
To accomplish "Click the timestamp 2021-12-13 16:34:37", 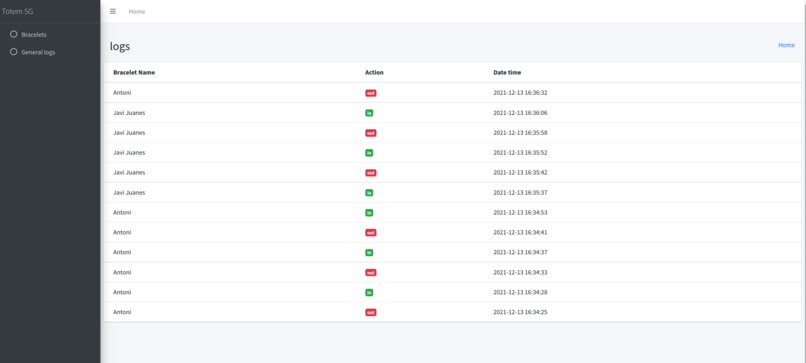I will (520, 252).
